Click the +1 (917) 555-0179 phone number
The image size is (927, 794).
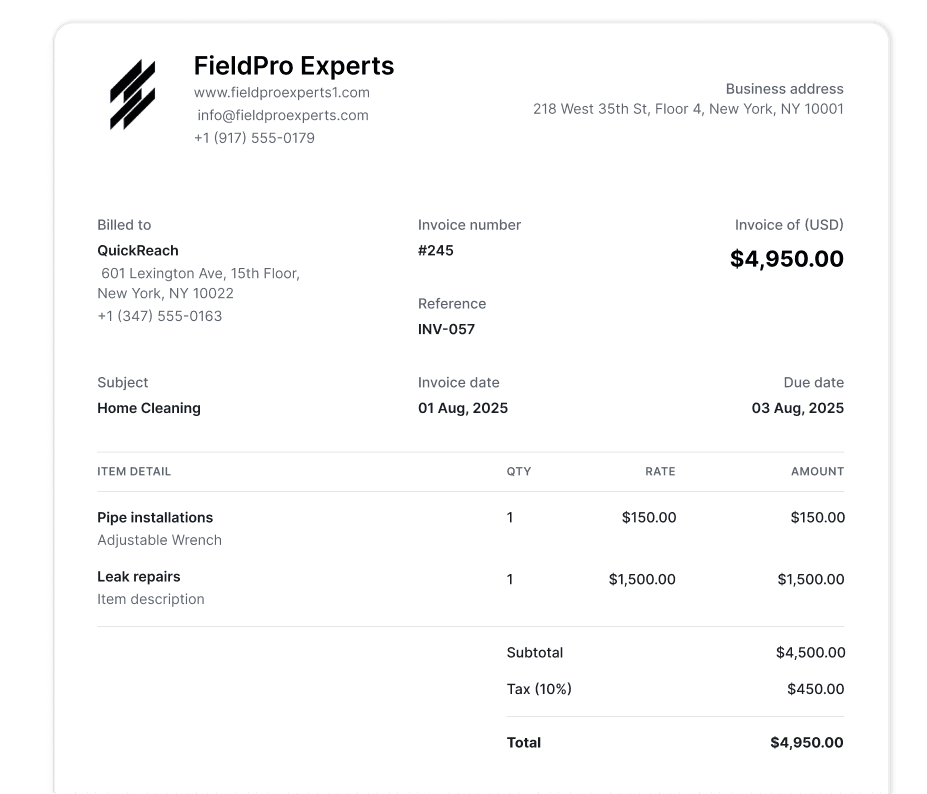click(254, 138)
